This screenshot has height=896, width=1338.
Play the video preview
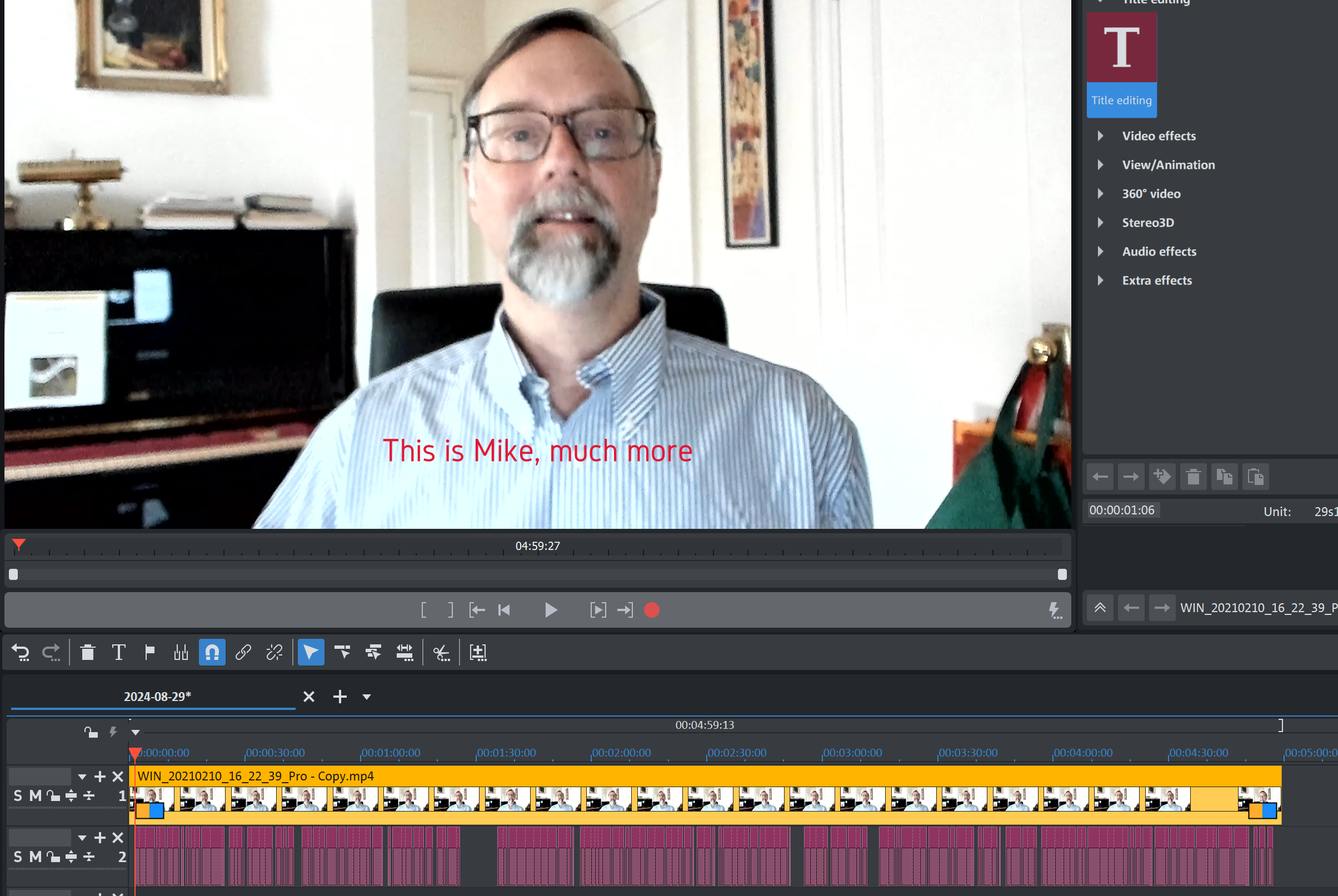tap(551, 610)
